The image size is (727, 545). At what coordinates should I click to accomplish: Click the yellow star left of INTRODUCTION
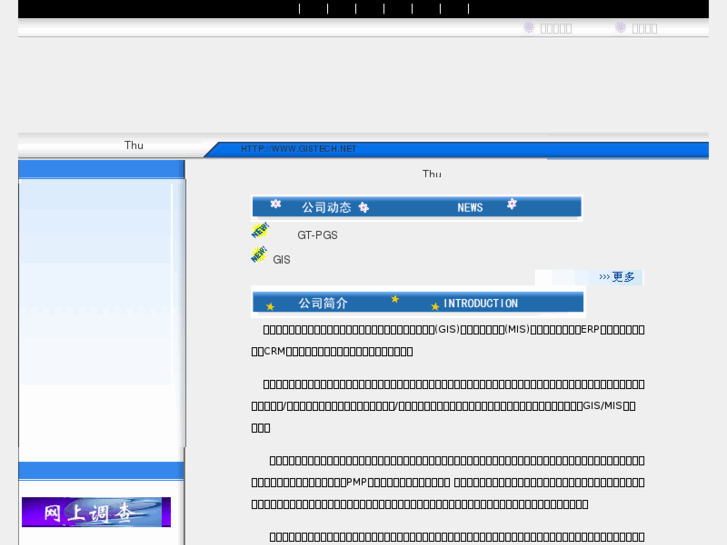point(435,306)
